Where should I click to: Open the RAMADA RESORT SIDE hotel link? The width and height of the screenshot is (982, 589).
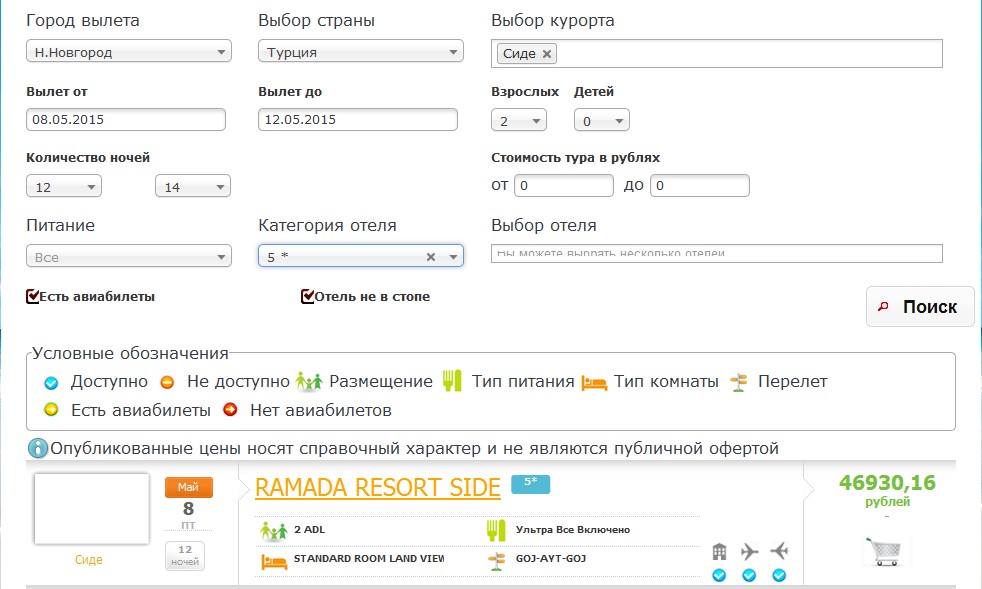point(377,487)
